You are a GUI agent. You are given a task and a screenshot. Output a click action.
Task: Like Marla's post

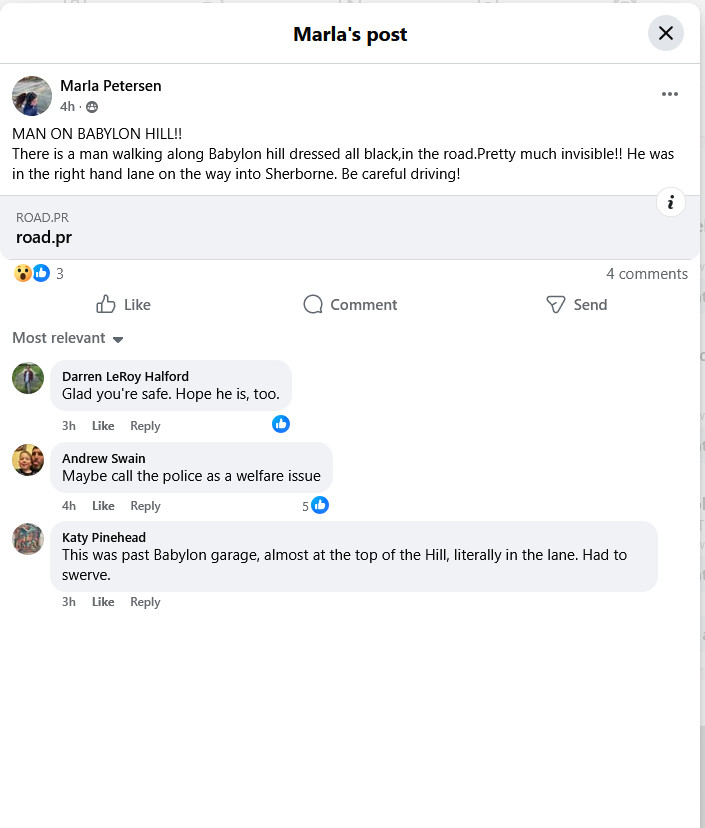(123, 304)
